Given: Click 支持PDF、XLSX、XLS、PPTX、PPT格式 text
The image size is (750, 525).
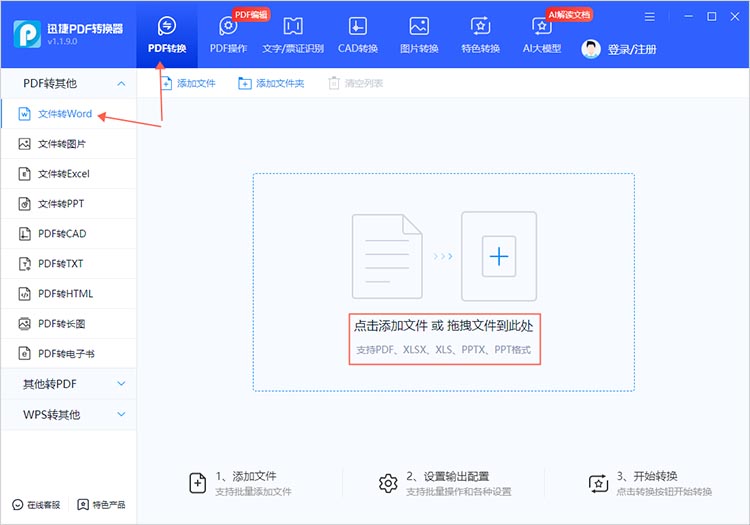Looking at the screenshot, I should coord(443,350).
